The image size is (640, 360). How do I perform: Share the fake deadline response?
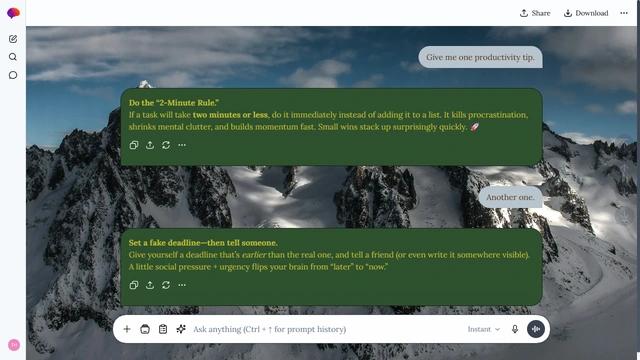(x=150, y=285)
